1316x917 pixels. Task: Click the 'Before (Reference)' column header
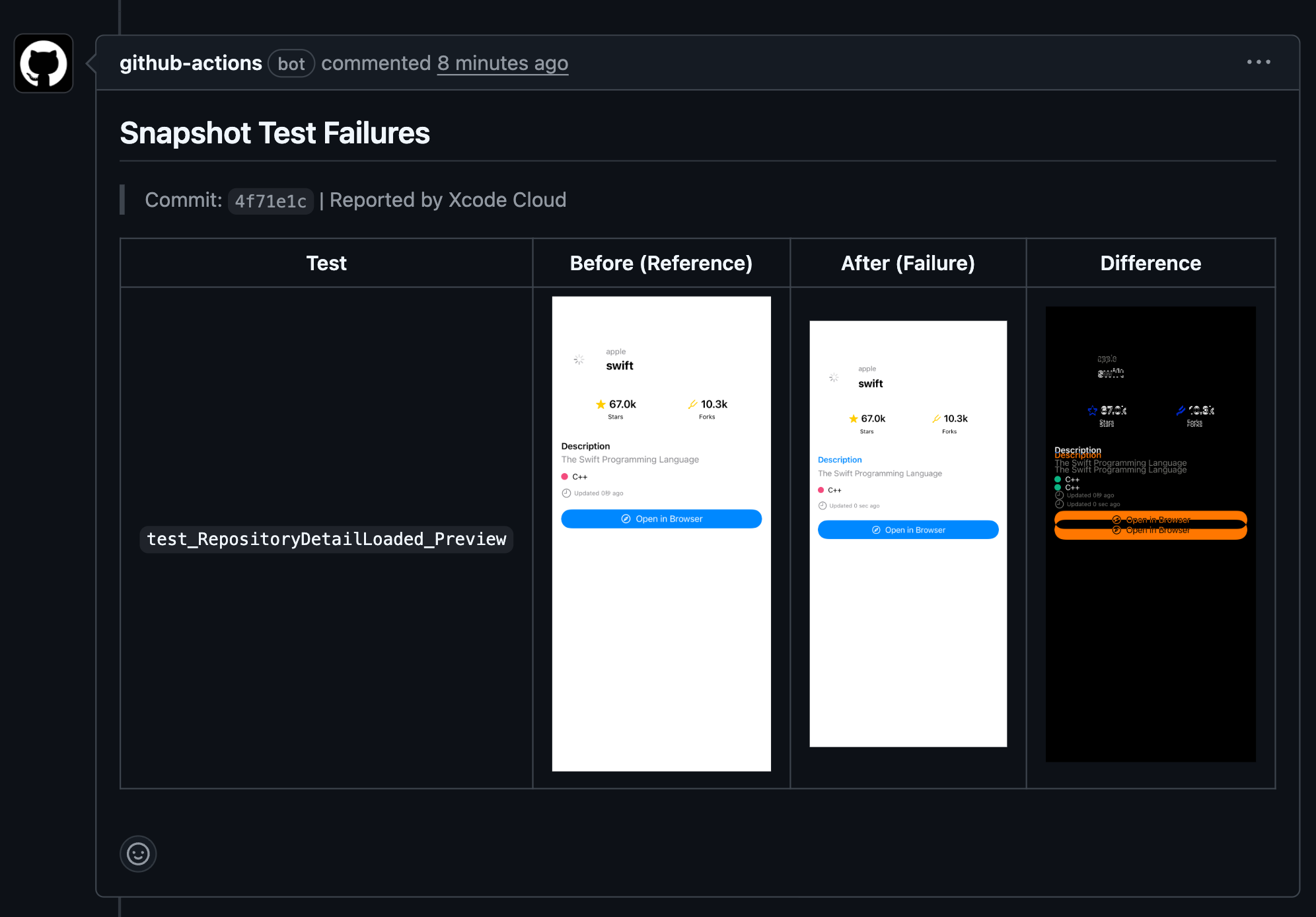[x=661, y=263]
